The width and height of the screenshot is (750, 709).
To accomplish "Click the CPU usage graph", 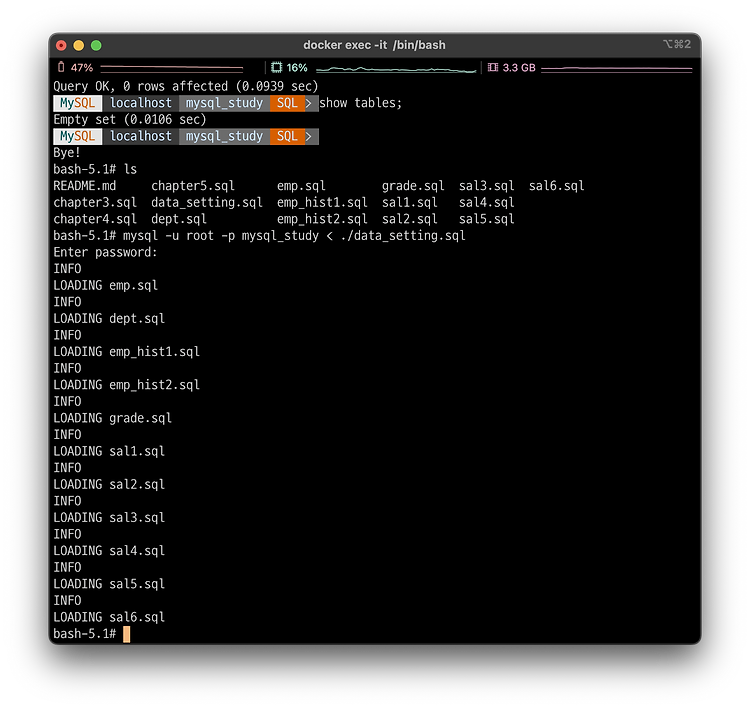I will (x=396, y=70).
